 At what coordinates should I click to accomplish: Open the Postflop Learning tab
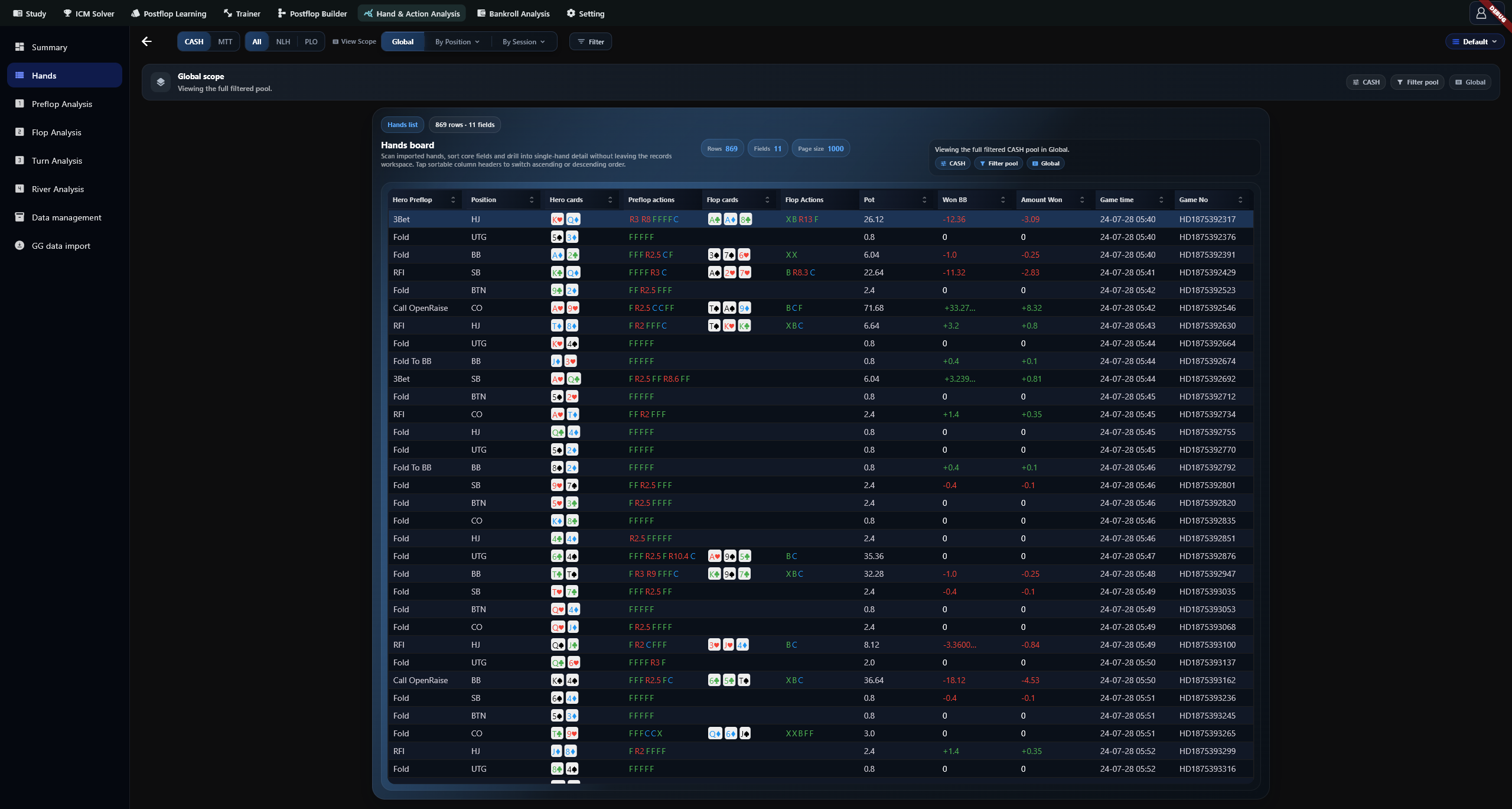(169, 14)
